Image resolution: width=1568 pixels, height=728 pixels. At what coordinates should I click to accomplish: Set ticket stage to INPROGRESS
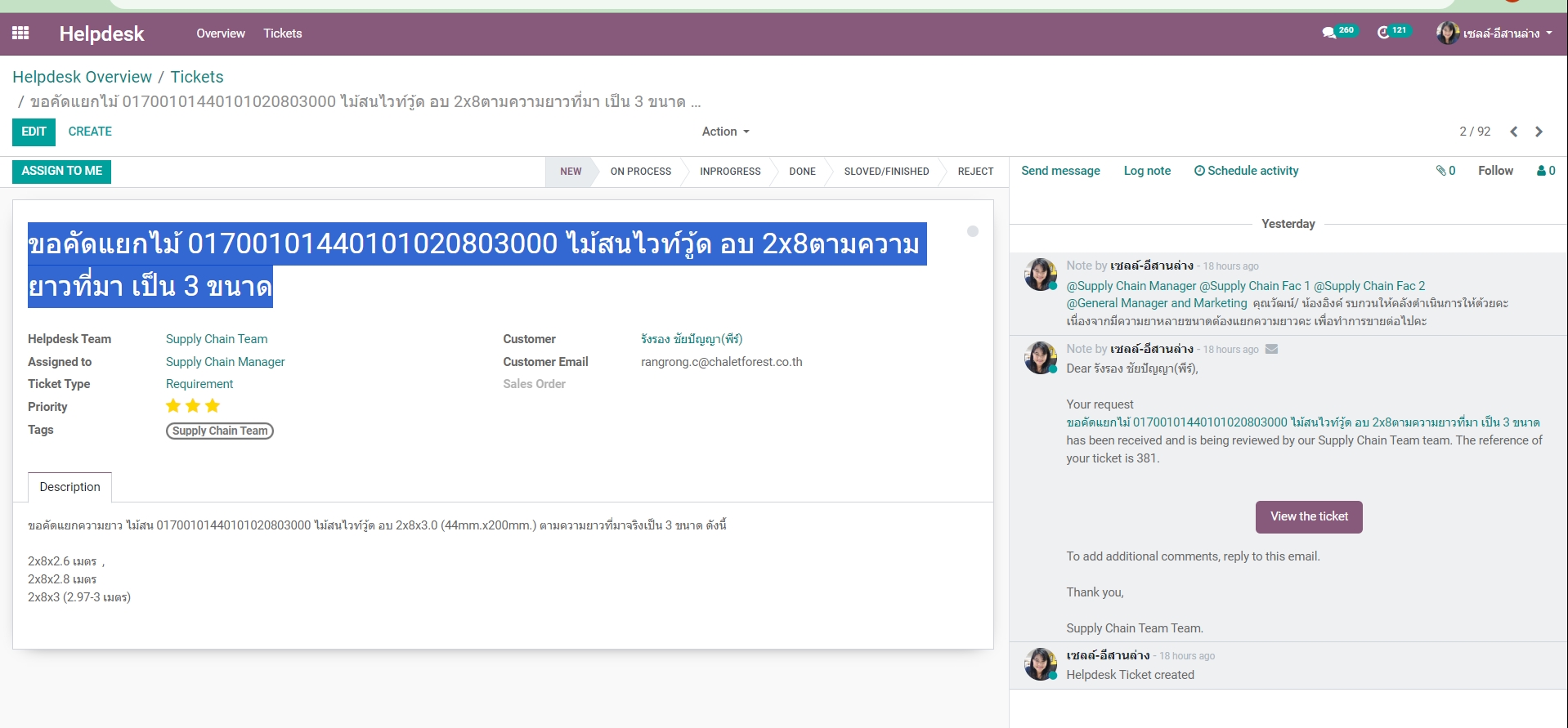(729, 172)
